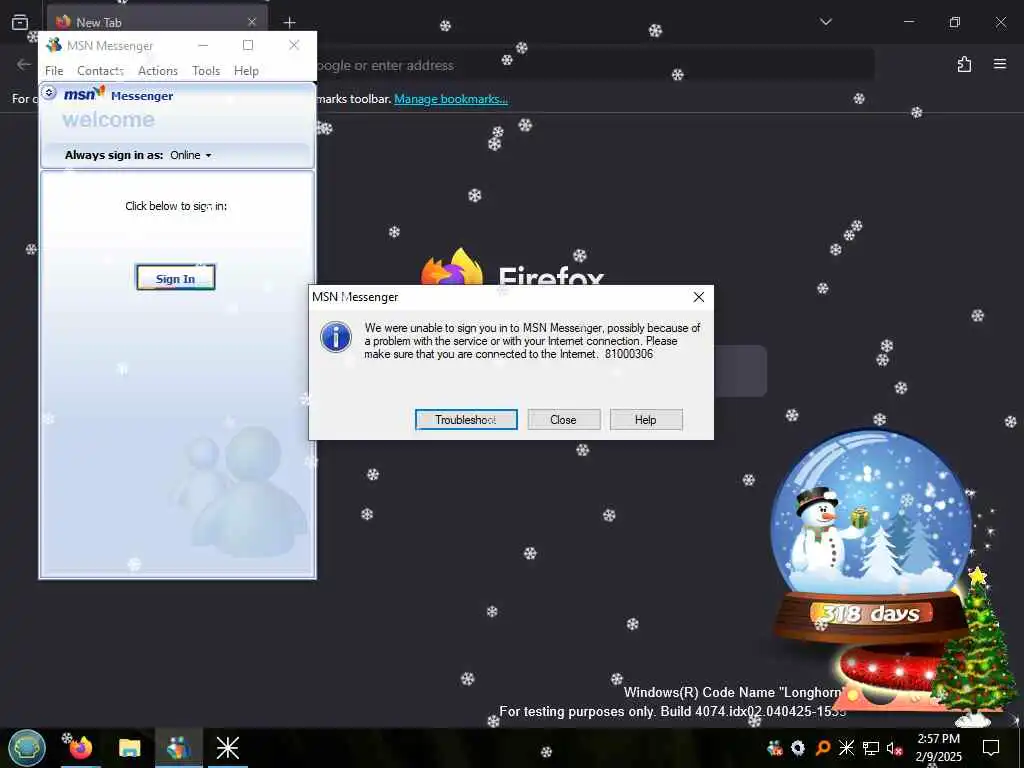Viewport: 1024px width, 768px height.
Task: Click orange magnifier tray icon
Action: coord(823,748)
